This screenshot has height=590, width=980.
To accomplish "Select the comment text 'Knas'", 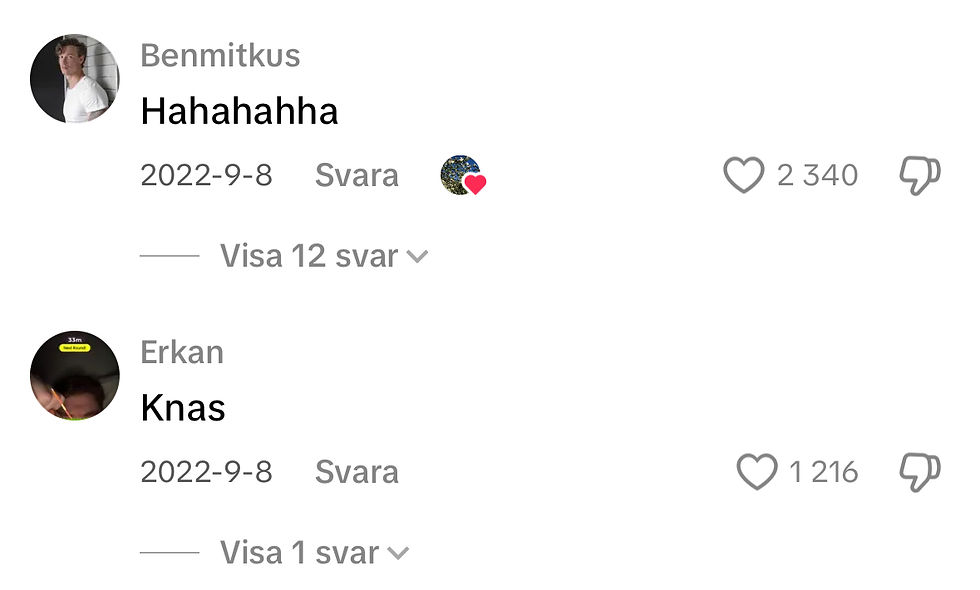I will pos(182,407).
